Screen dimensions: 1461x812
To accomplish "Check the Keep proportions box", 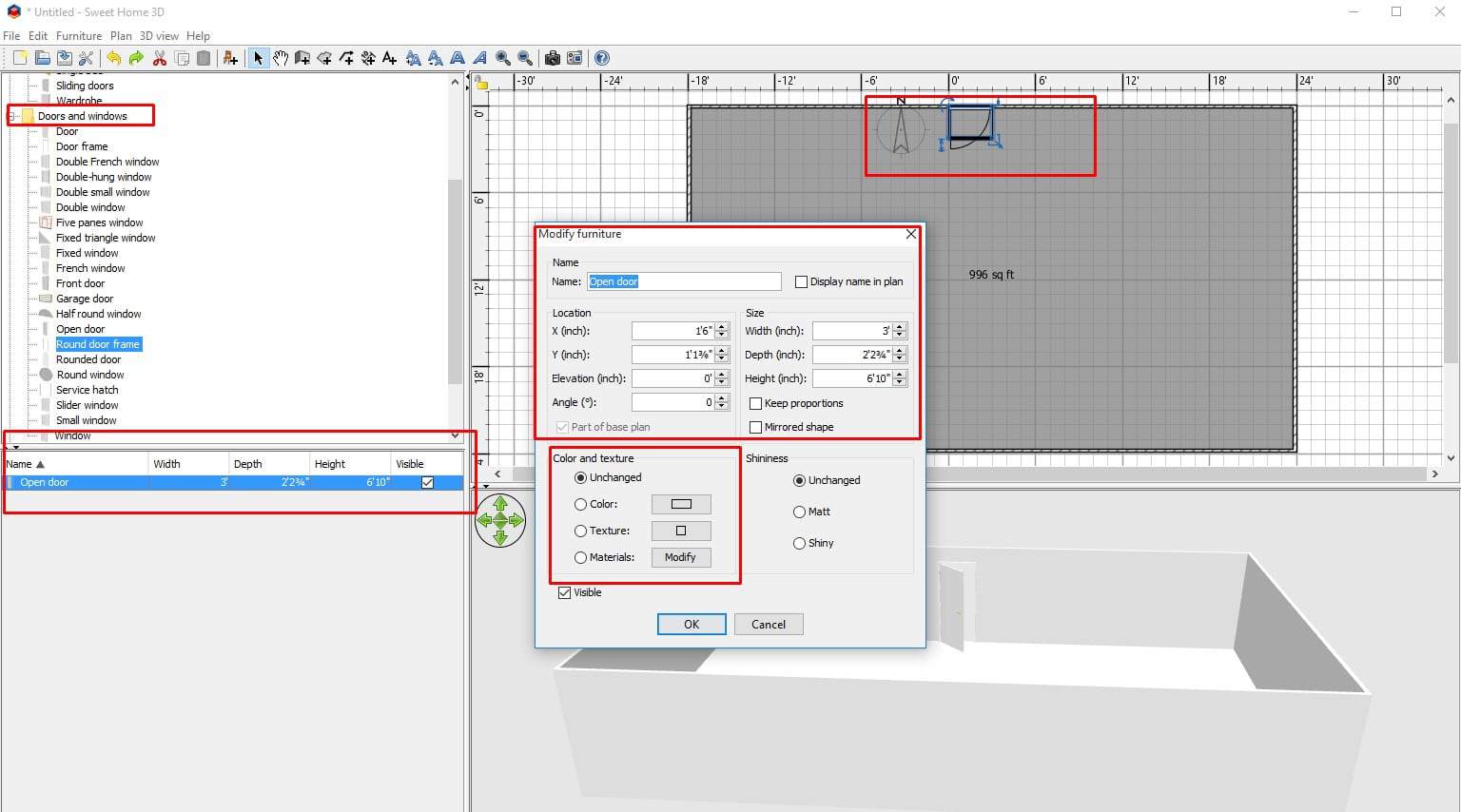I will pos(756,403).
